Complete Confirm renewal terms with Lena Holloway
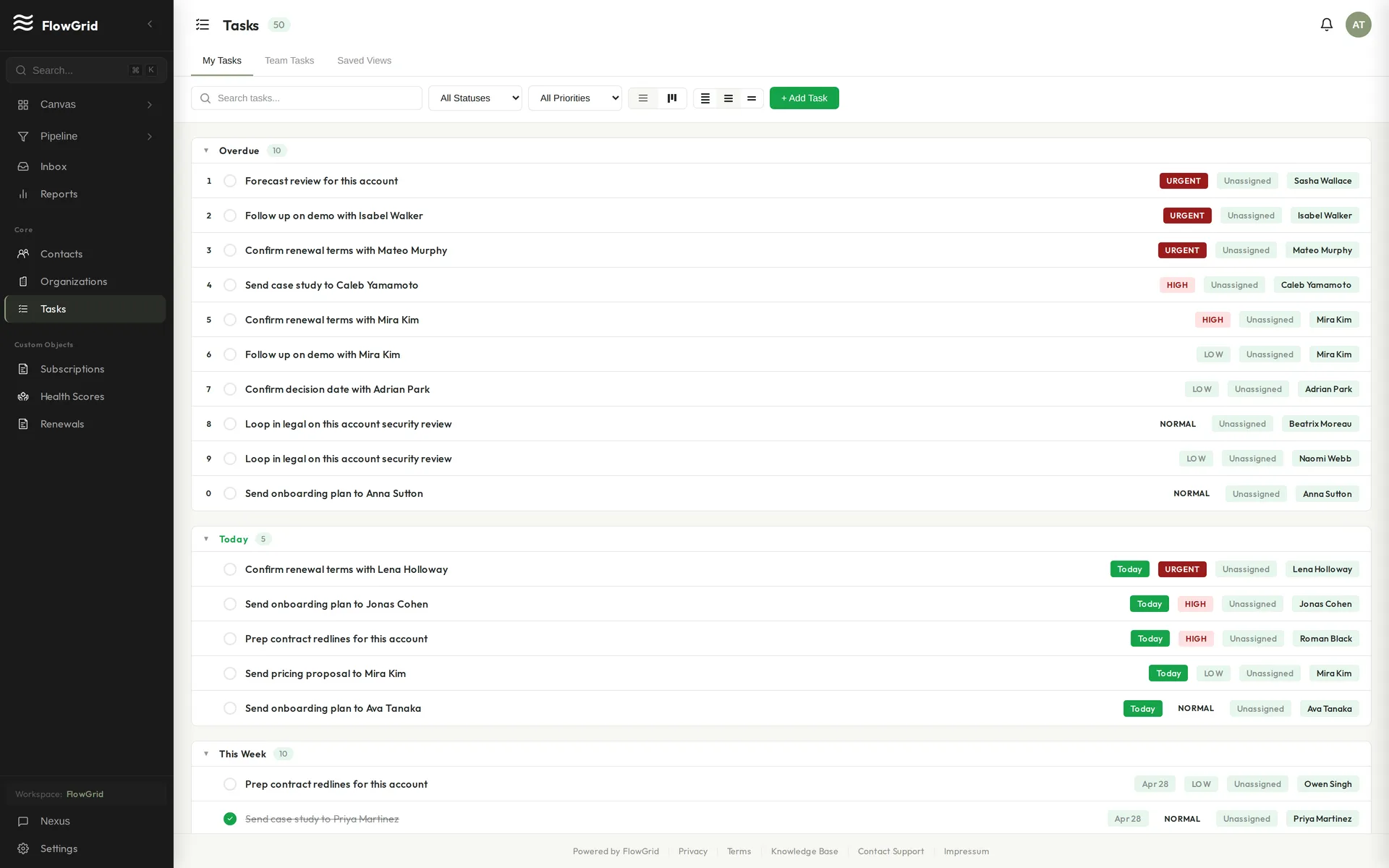This screenshot has height=868, width=1389. pyautogui.click(x=230, y=569)
